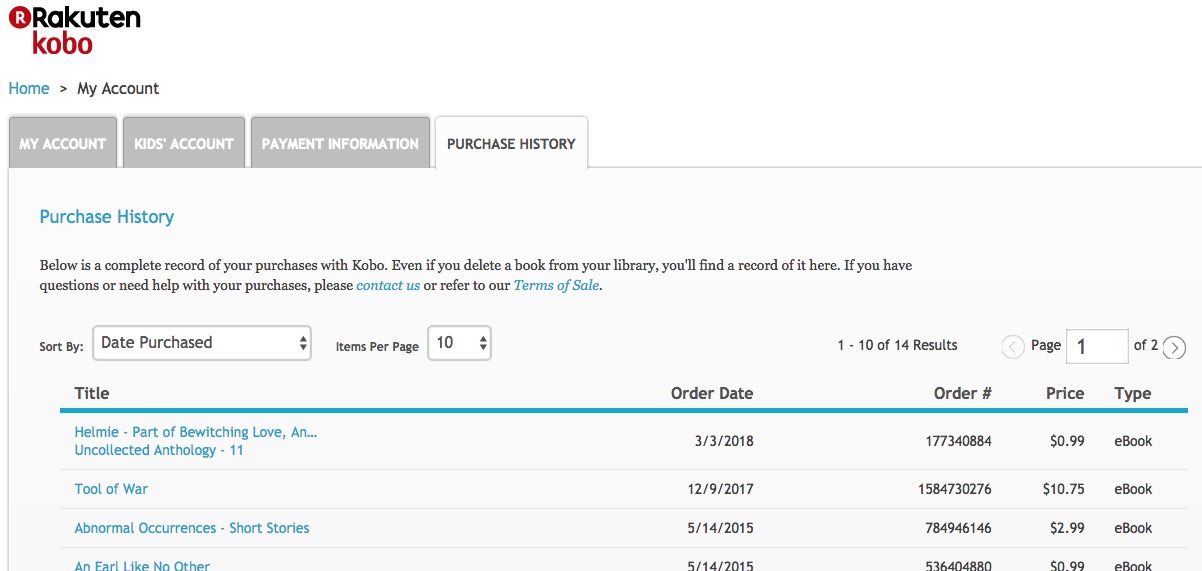Viewport: 1202px width, 571px height.
Task: Select the Purchase History tab
Action: [511, 143]
